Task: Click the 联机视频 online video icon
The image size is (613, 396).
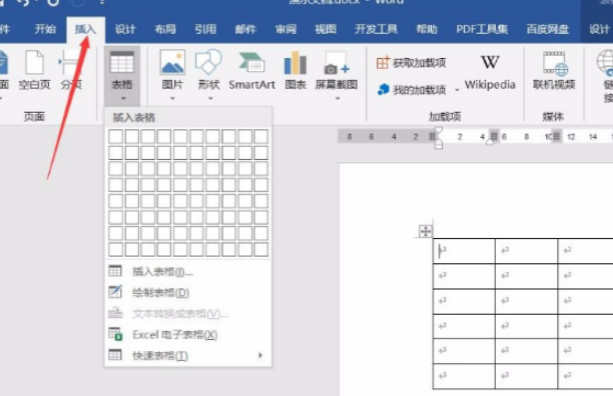Action: (x=554, y=63)
